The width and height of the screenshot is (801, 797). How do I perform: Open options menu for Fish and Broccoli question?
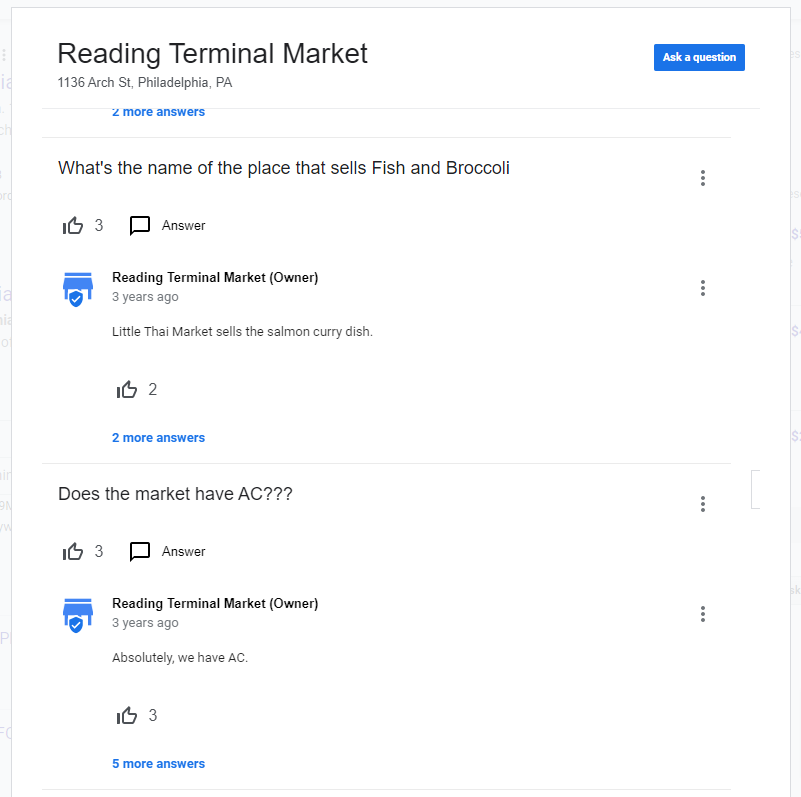(x=703, y=178)
